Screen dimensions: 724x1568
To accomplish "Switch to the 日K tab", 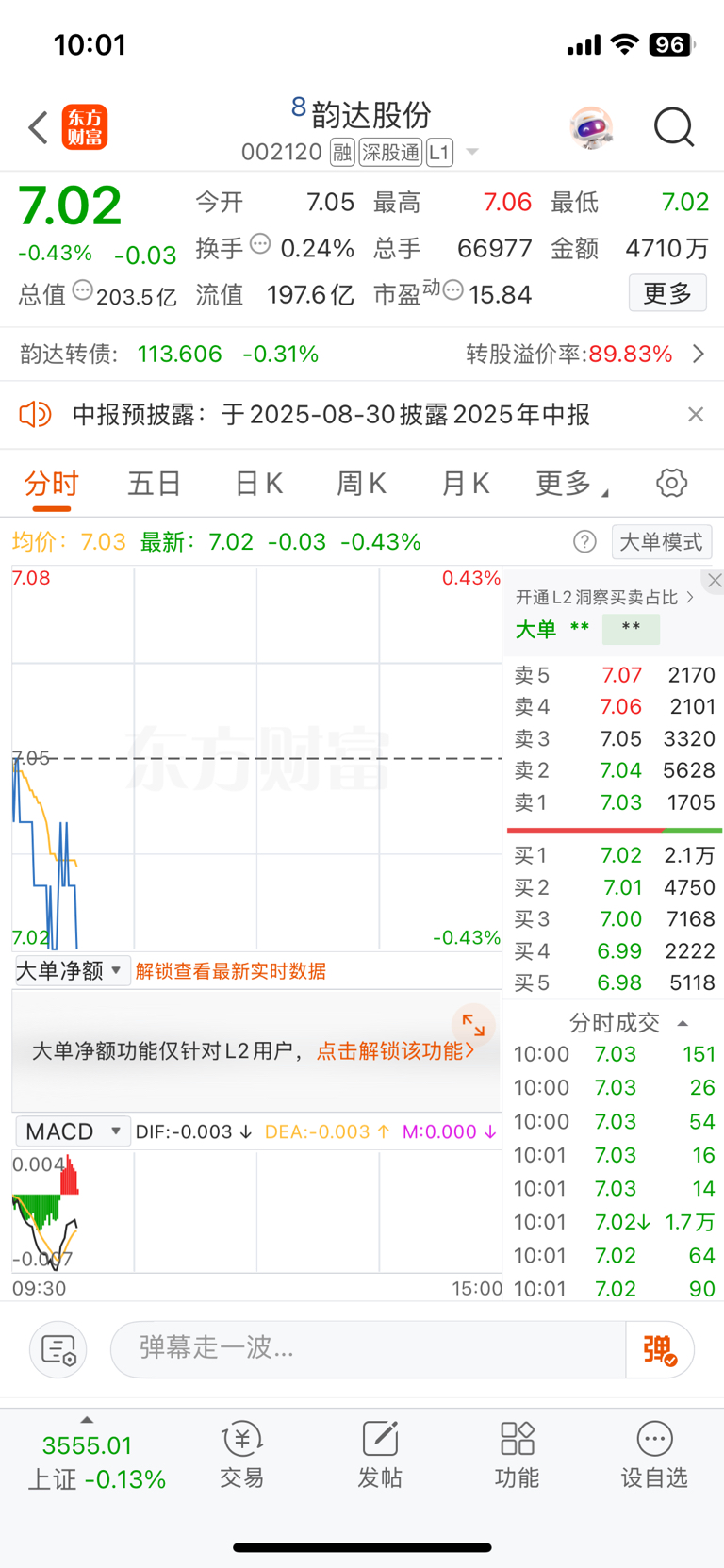I will [x=258, y=484].
